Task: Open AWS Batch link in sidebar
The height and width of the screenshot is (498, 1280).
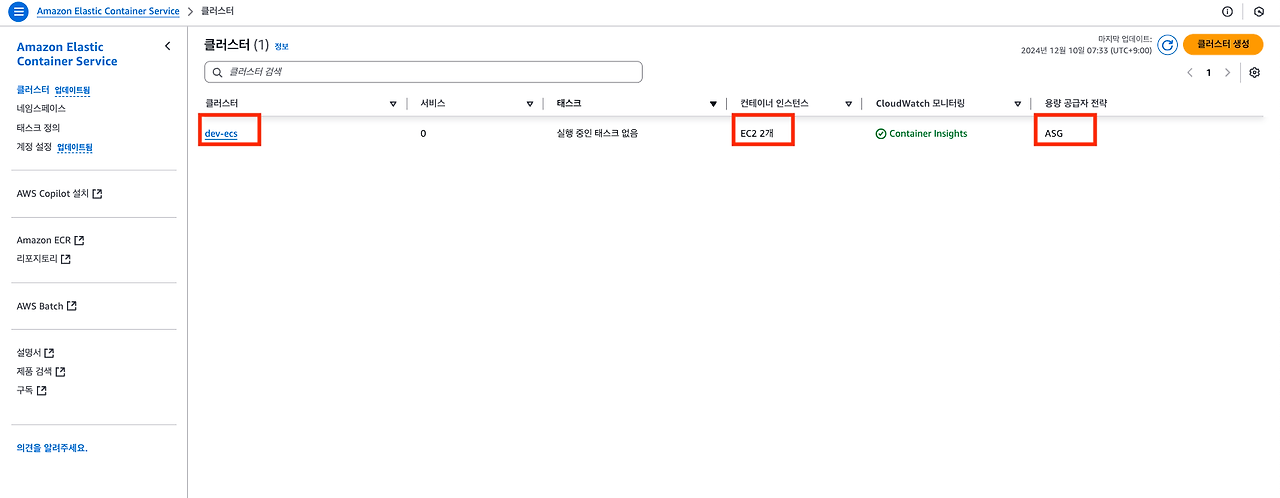Action: click(40, 306)
